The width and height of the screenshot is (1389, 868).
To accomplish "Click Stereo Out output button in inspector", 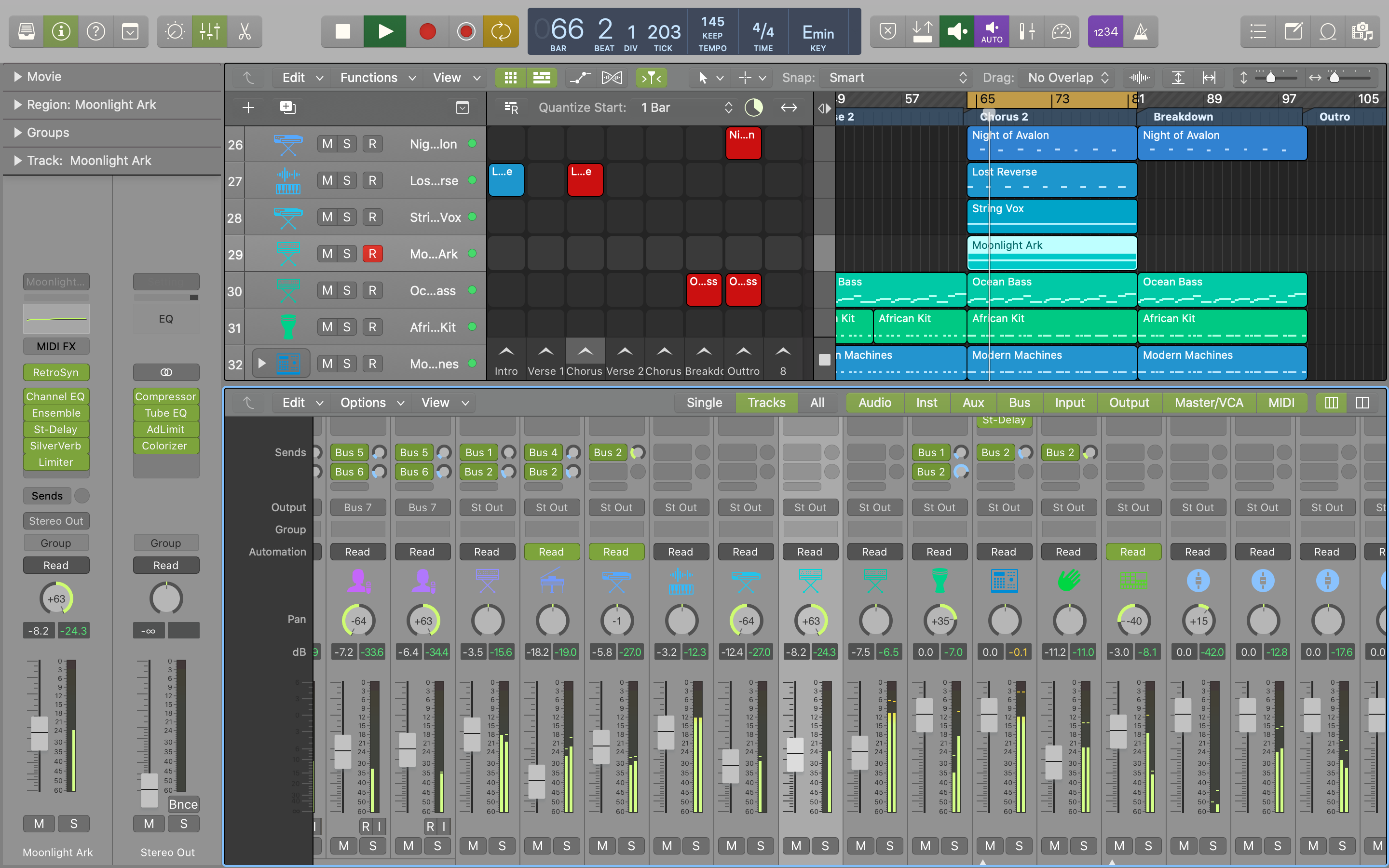I will click(x=55, y=521).
